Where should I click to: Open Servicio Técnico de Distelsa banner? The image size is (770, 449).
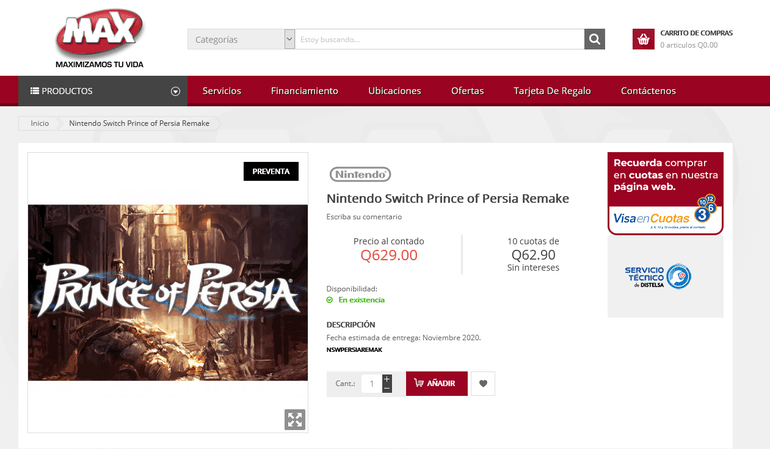(665, 276)
